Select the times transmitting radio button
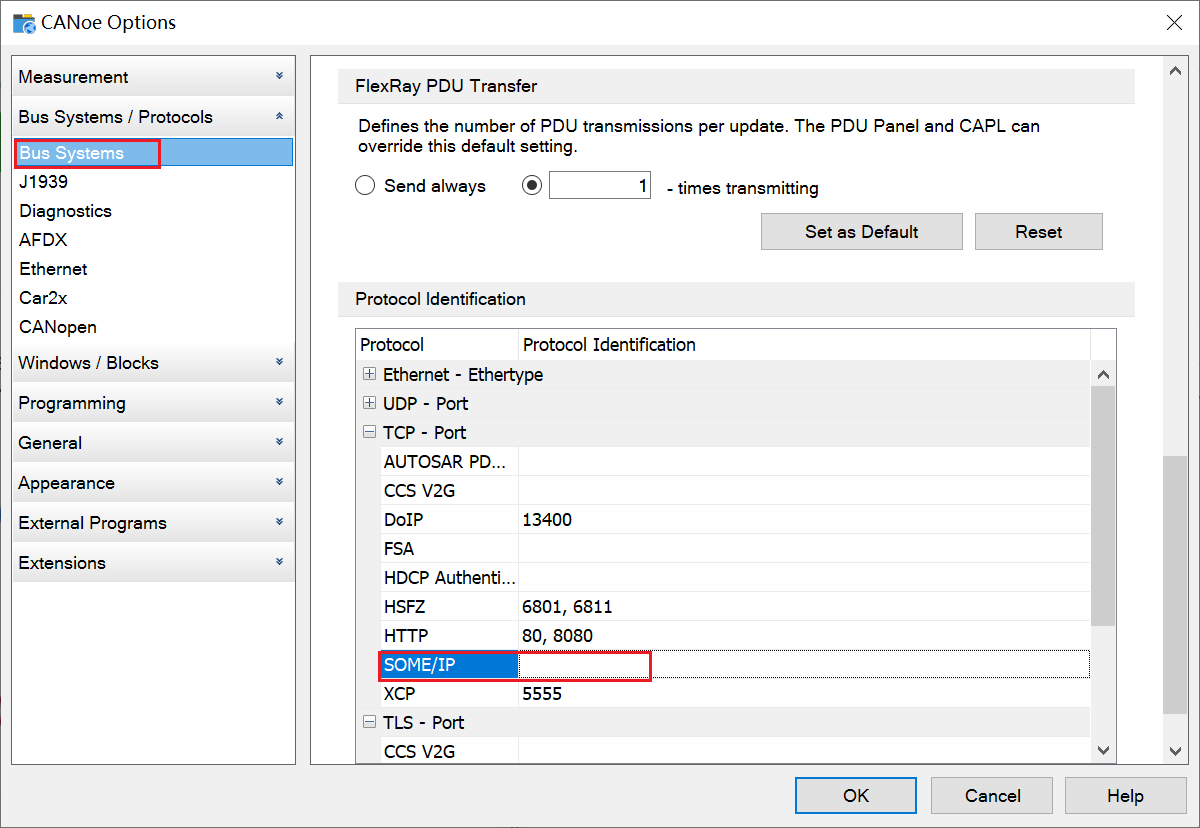The height and width of the screenshot is (828, 1200). (533, 186)
